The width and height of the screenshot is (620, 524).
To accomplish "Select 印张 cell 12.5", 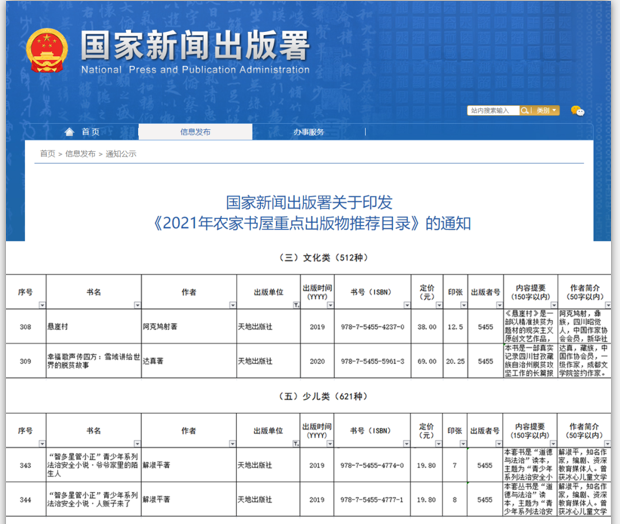I will pos(456,327).
